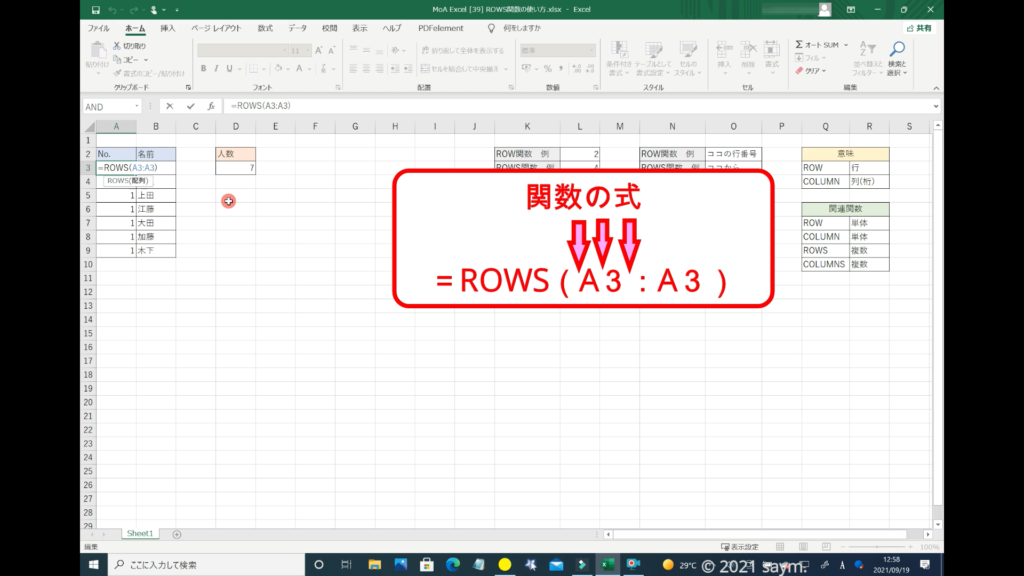Expand the formula bar with chevron
This screenshot has height=576, width=1024.
coord(935,106)
